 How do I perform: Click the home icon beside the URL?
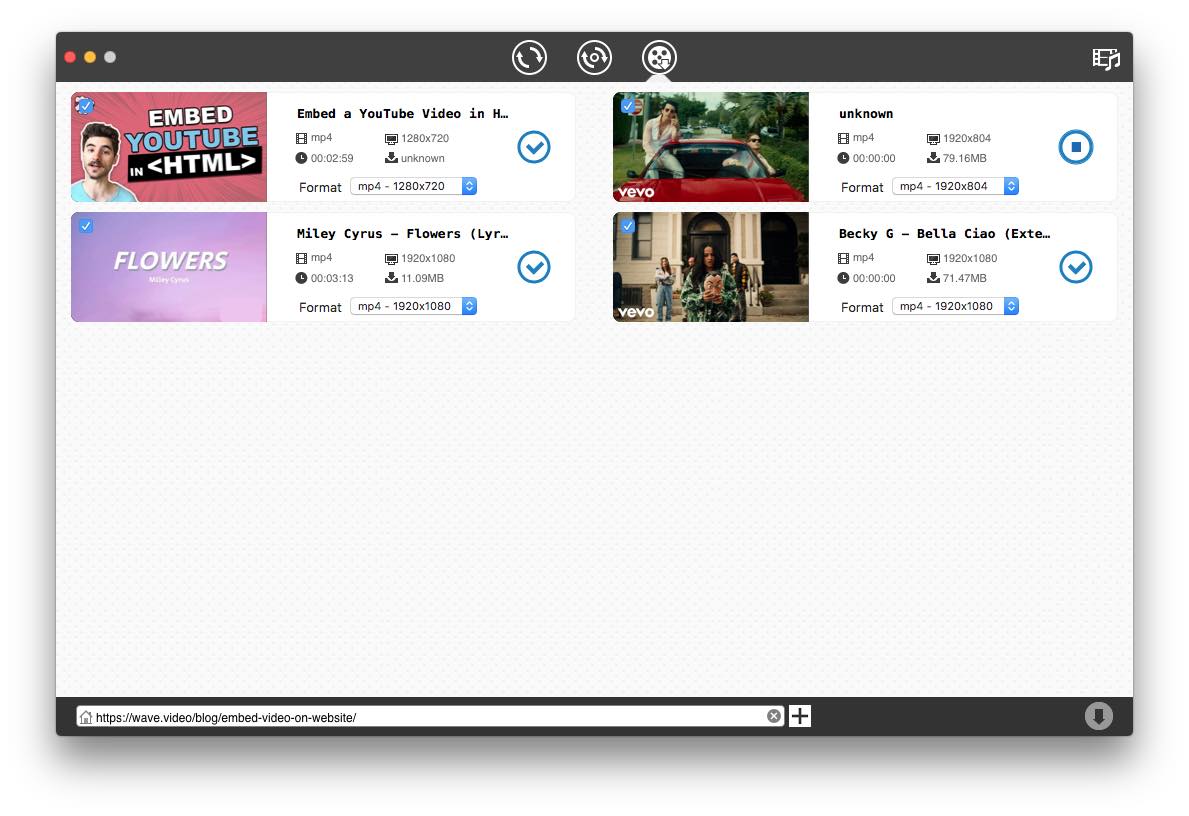click(86, 717)
